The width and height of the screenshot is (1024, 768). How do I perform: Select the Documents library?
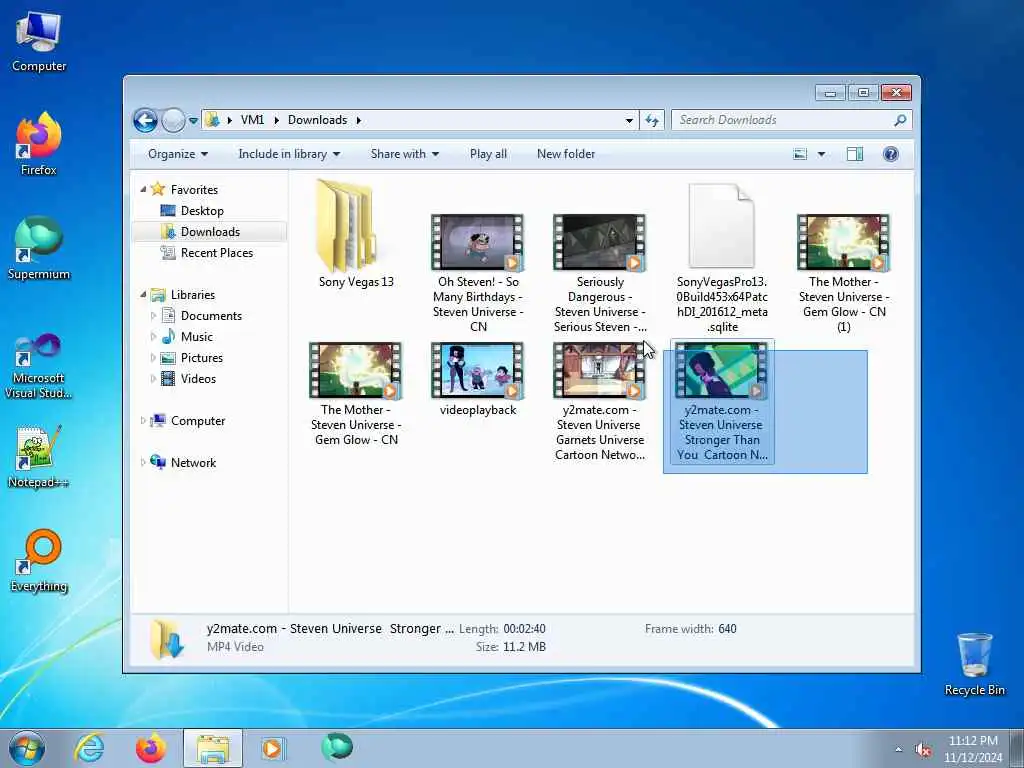(211, 316)
